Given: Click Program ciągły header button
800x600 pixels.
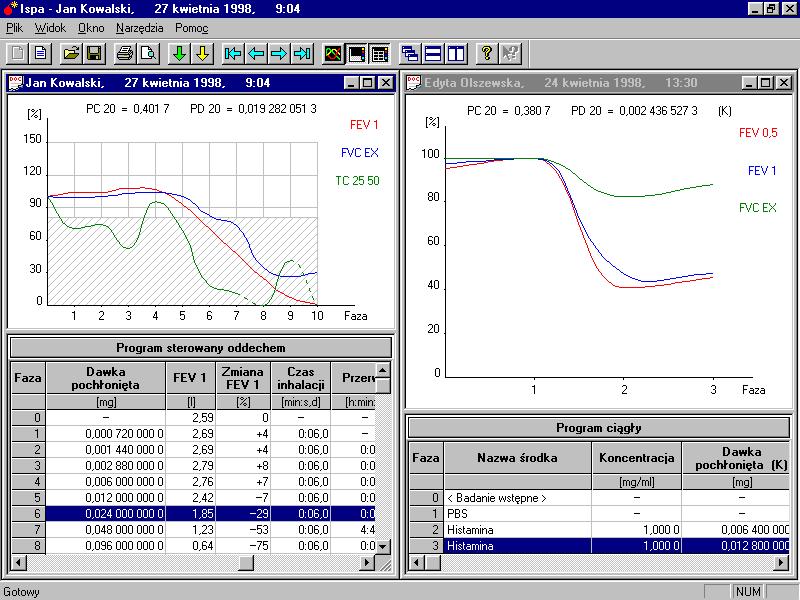Looking at the screenshot, I should [598, 428].
